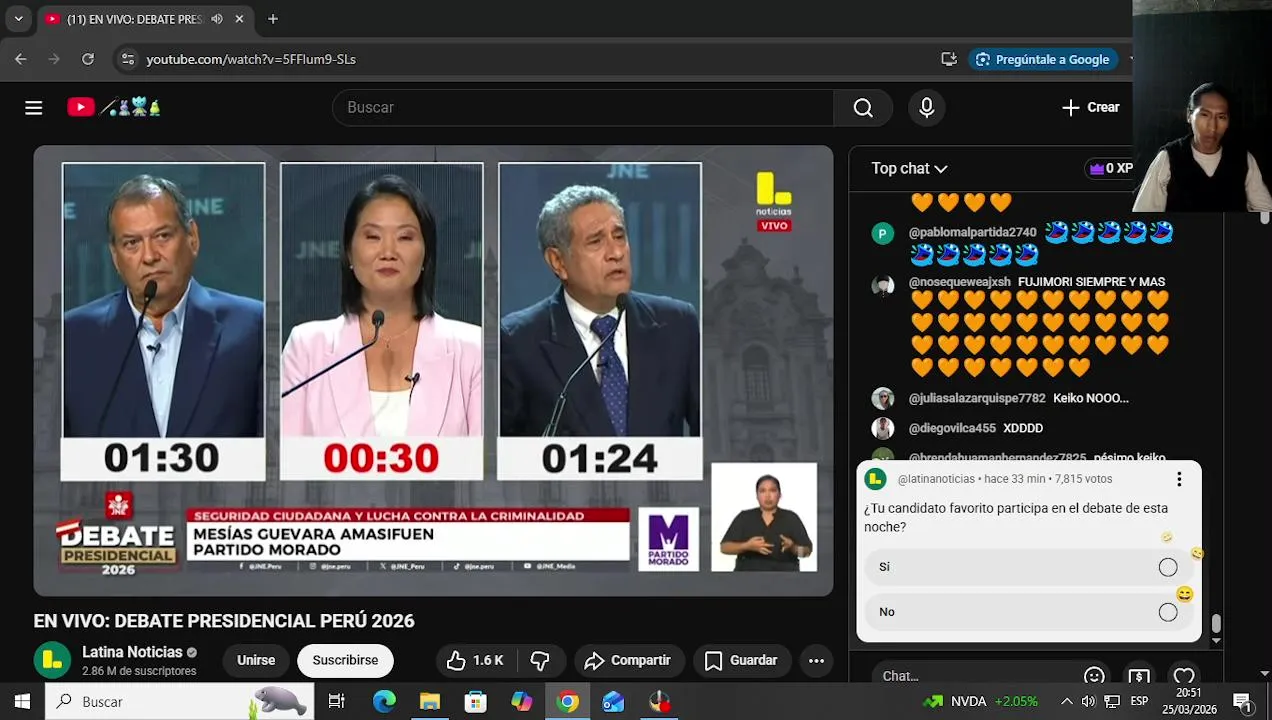Click Pregúntale a Google button
The height and width of the screenshot is (720, 1272).
(x=1043, y=59)
